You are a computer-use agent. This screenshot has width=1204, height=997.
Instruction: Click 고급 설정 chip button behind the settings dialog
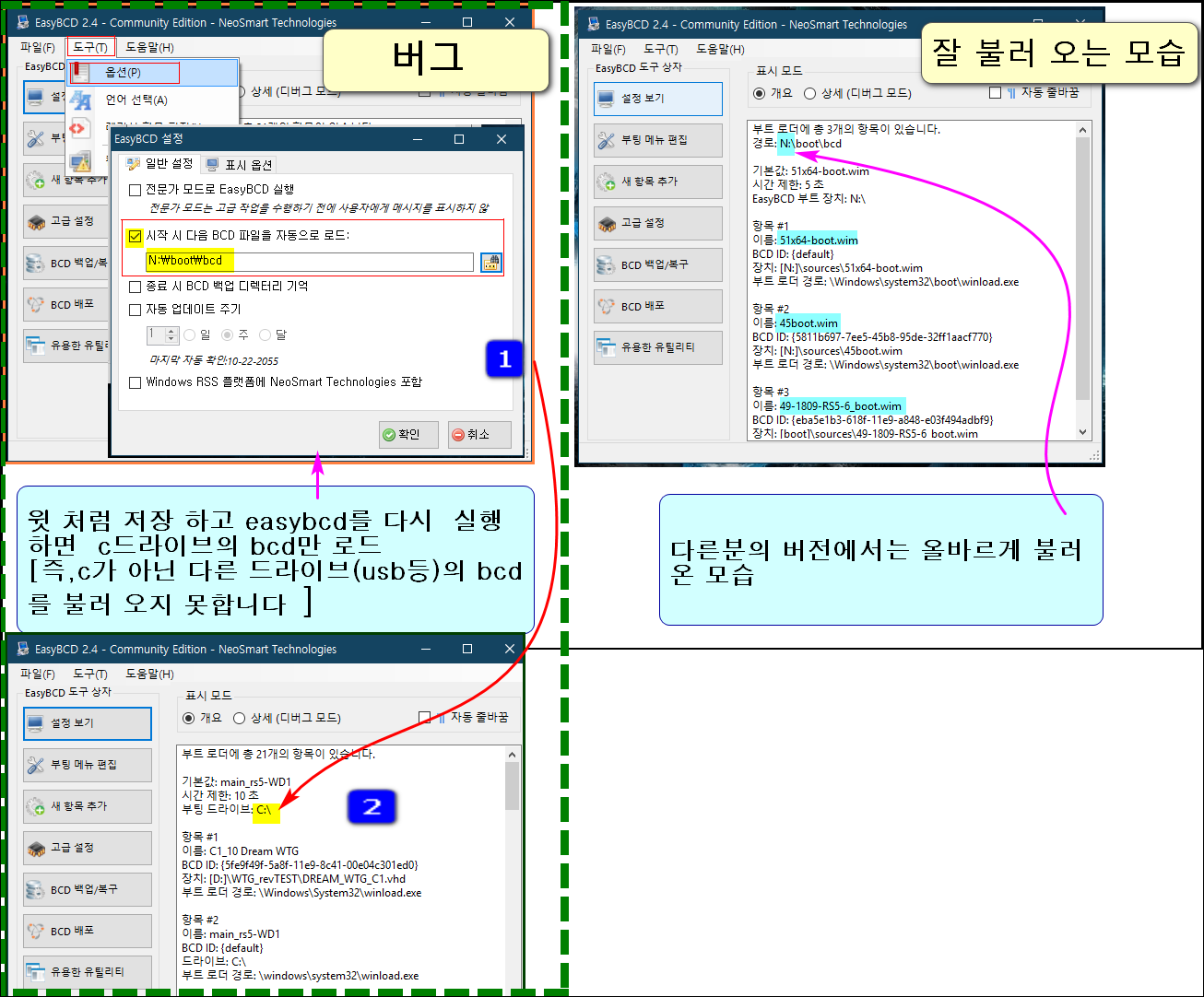[65, 221]
